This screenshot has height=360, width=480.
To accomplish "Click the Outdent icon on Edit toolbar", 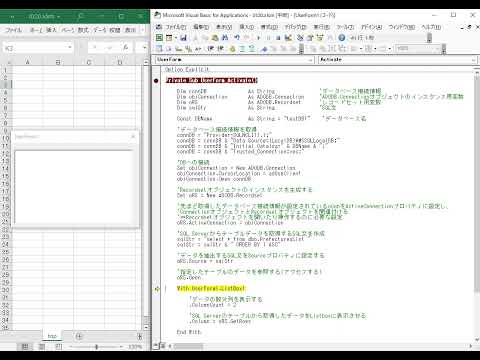I will click(220, 49).
